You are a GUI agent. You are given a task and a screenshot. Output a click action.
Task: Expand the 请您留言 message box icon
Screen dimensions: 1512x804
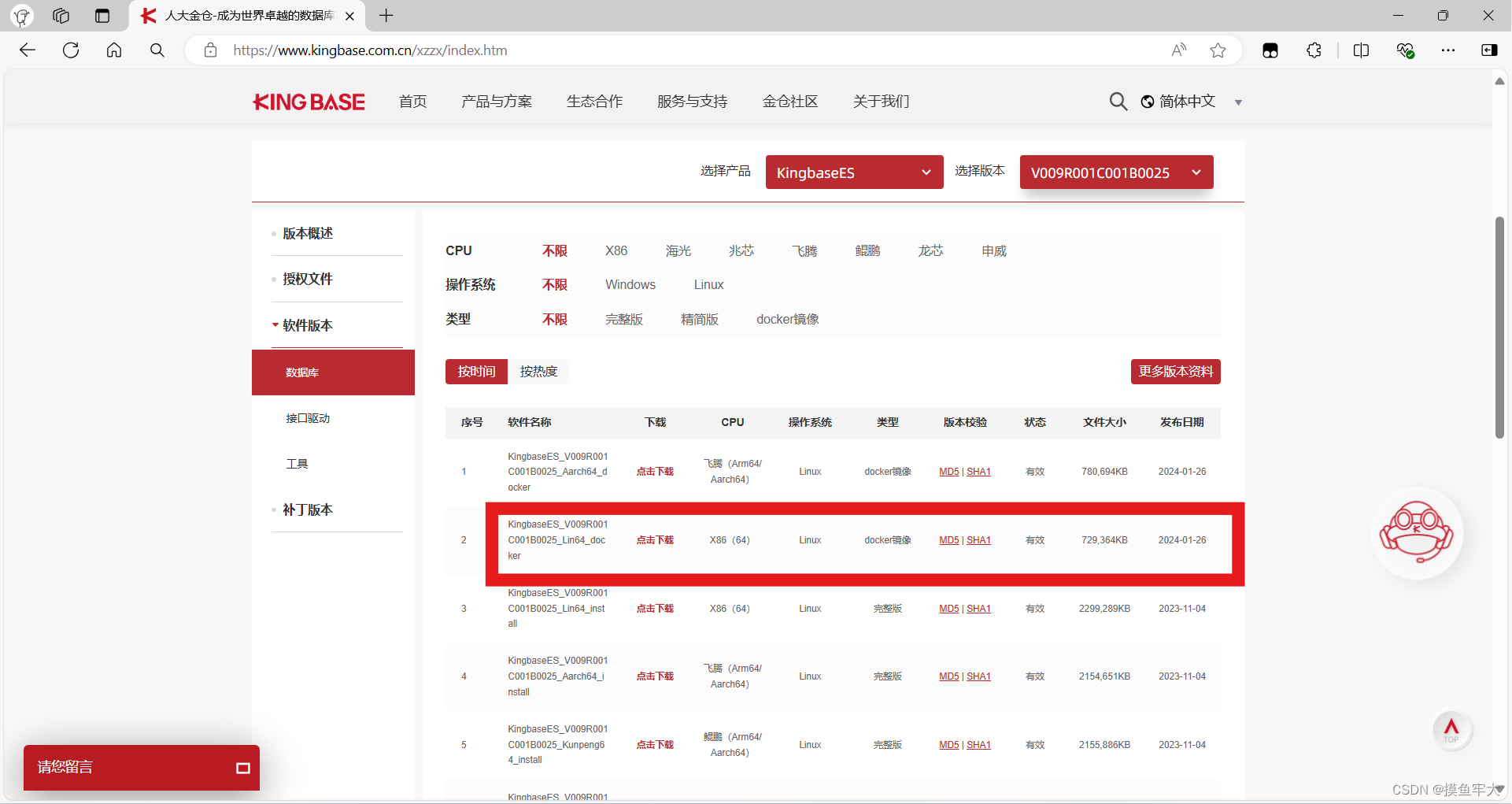243,768
